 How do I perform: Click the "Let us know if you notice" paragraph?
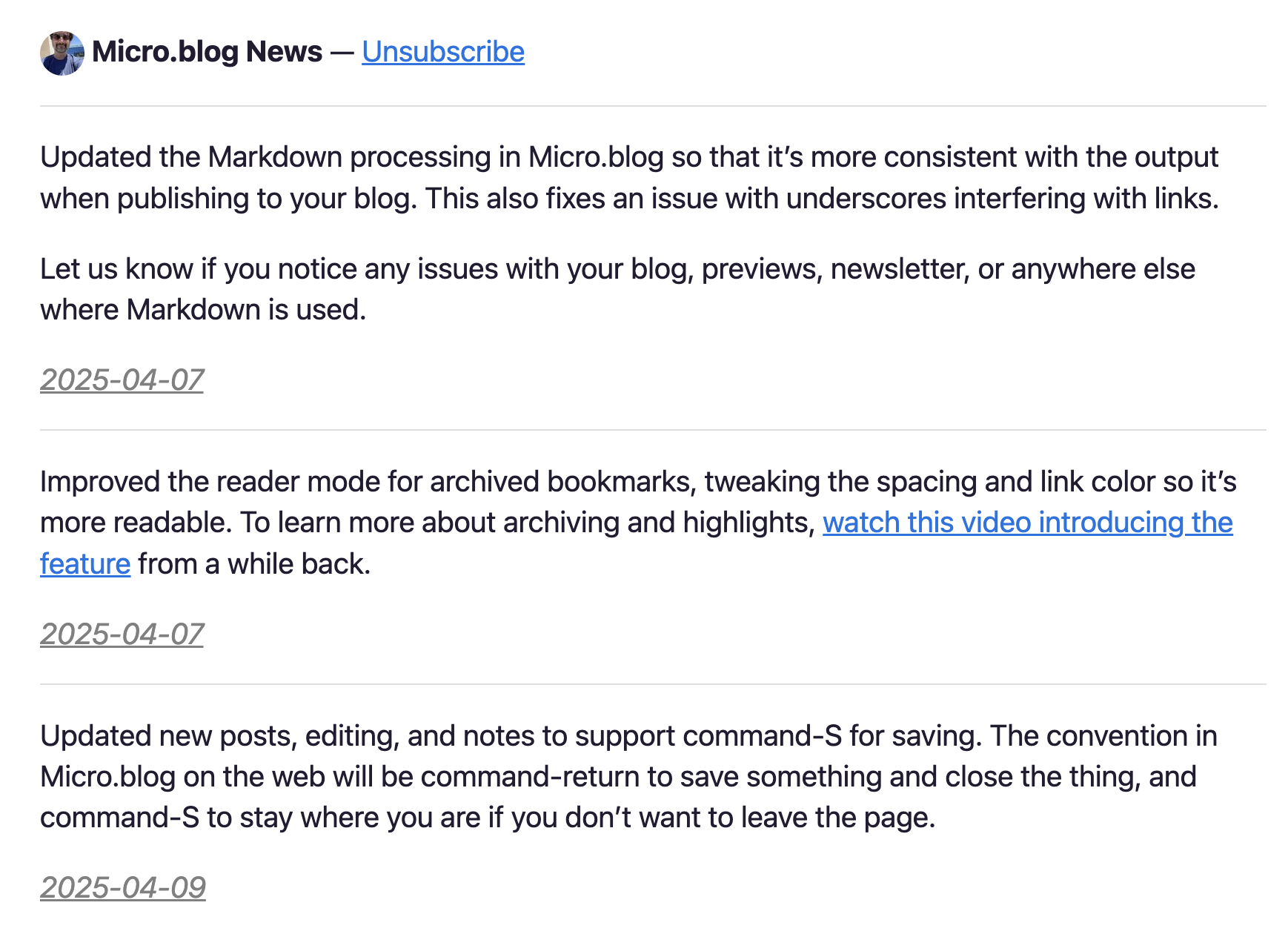(617, 289)
